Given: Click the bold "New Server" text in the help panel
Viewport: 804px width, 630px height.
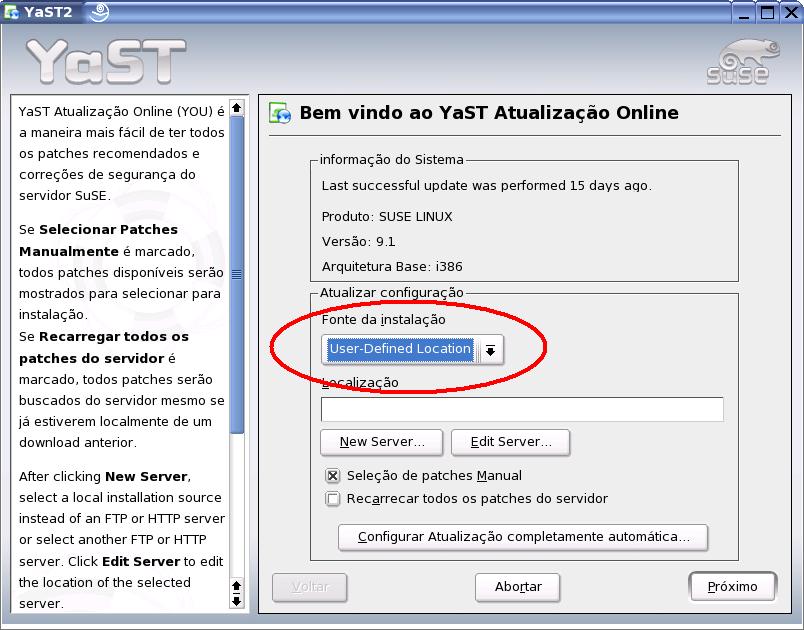Looking at the screenshot, I should click(x=146, y=477).
